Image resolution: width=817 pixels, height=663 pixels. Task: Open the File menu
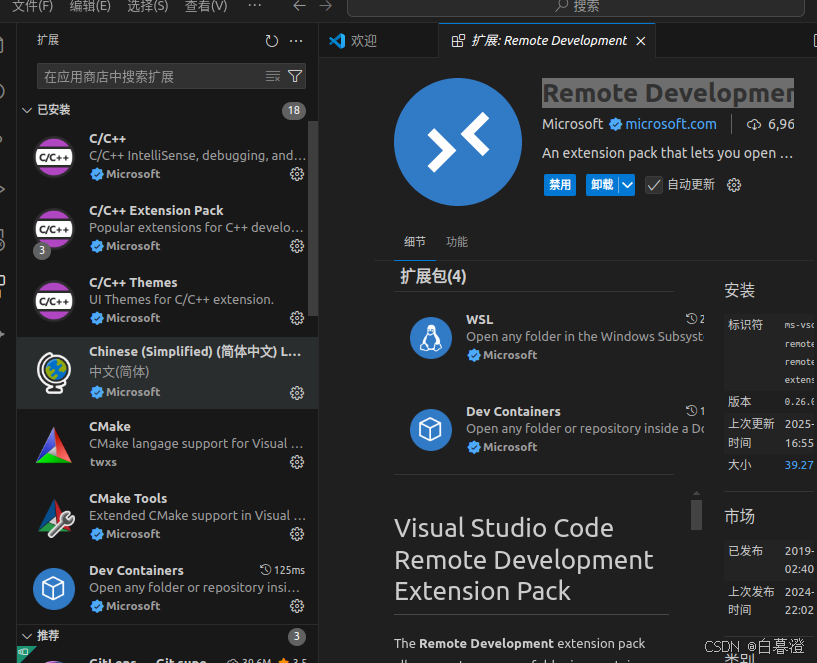pyautogui.click(x=32, y=6)
